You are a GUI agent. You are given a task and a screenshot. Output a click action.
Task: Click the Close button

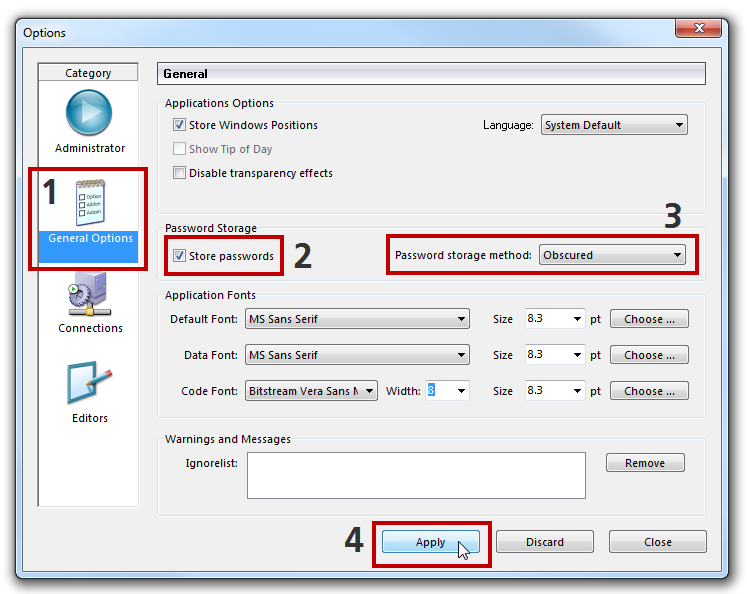coord(657,542)
